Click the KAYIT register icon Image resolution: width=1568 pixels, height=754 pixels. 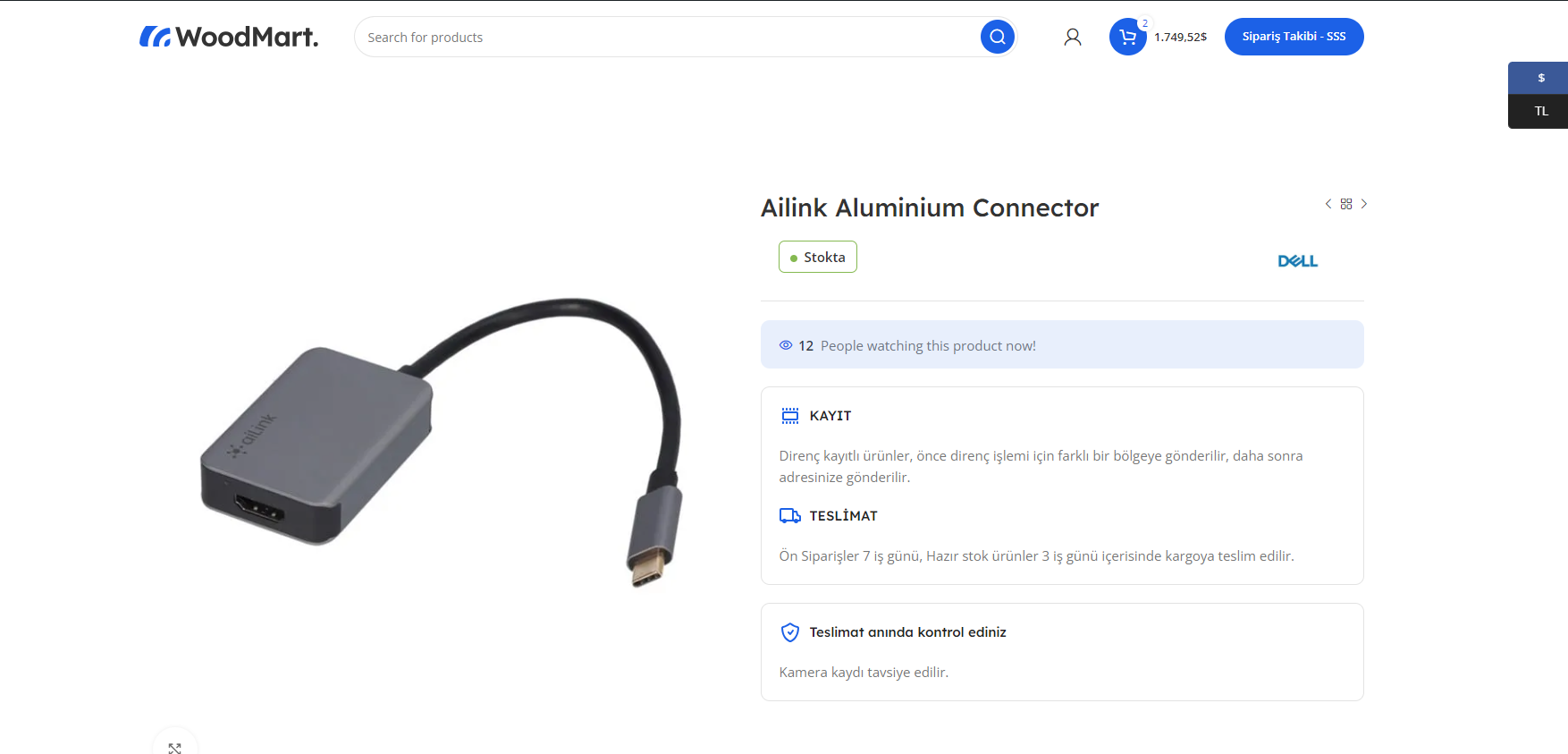[x=790, y=415]
